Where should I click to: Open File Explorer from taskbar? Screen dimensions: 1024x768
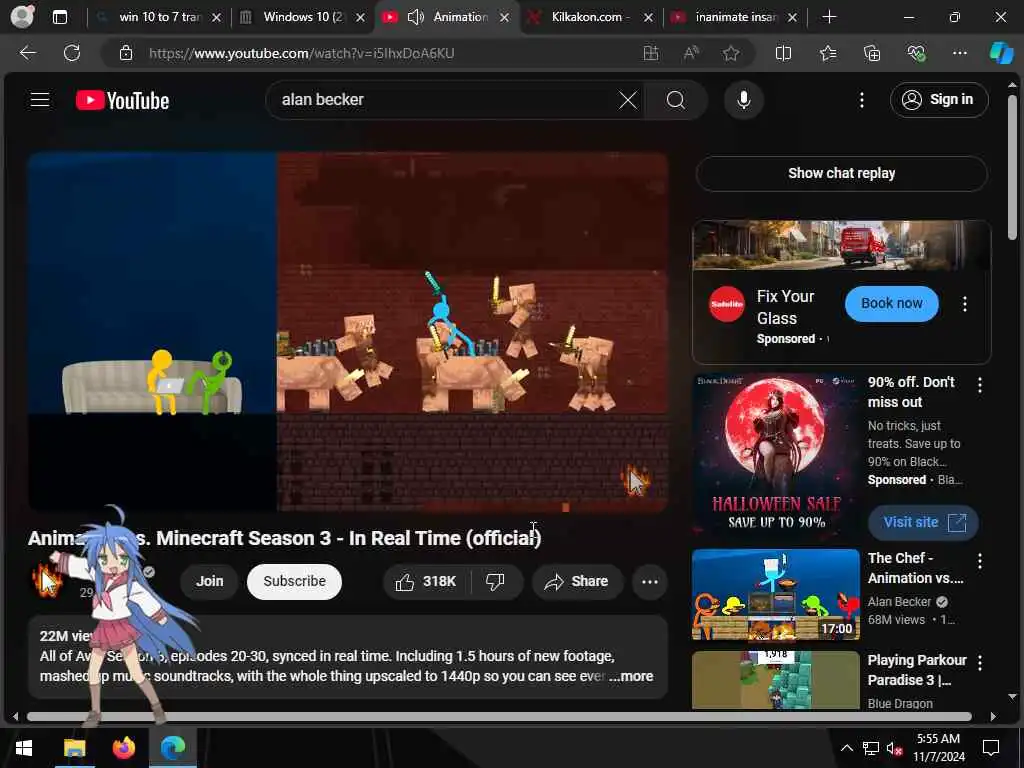tap(74, 748)
